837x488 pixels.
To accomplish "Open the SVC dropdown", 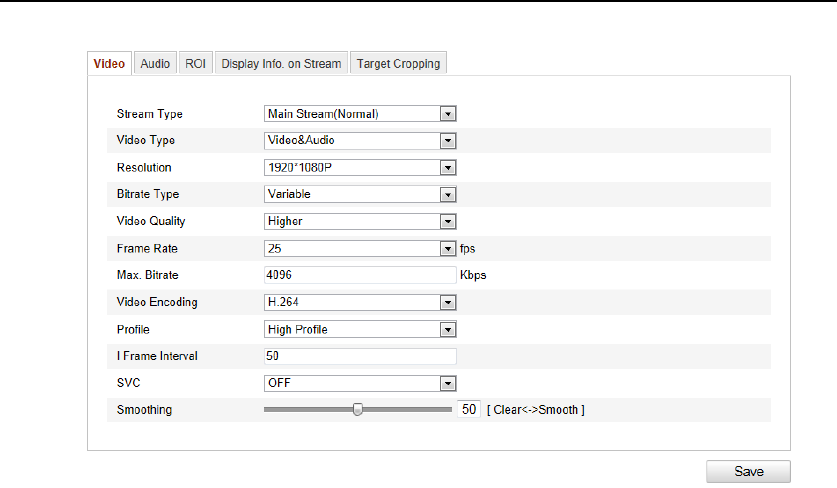I will pyautogui.click(x=448, y=383).
